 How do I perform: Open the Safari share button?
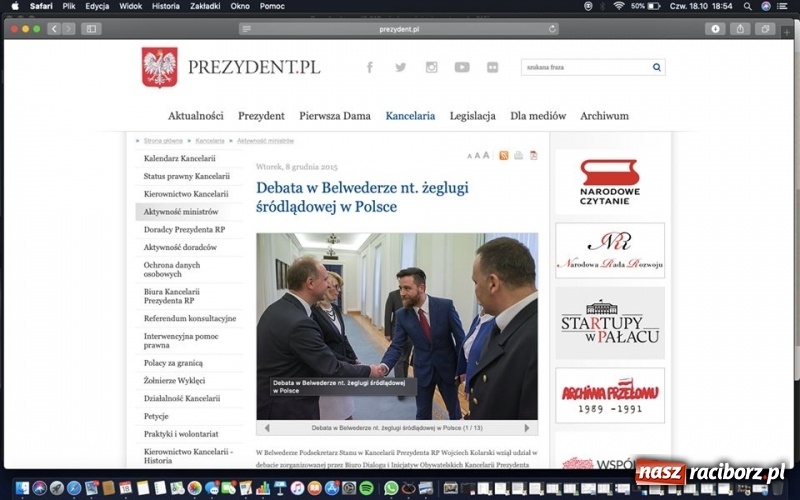pyautogui.click(x=740, y=29)
